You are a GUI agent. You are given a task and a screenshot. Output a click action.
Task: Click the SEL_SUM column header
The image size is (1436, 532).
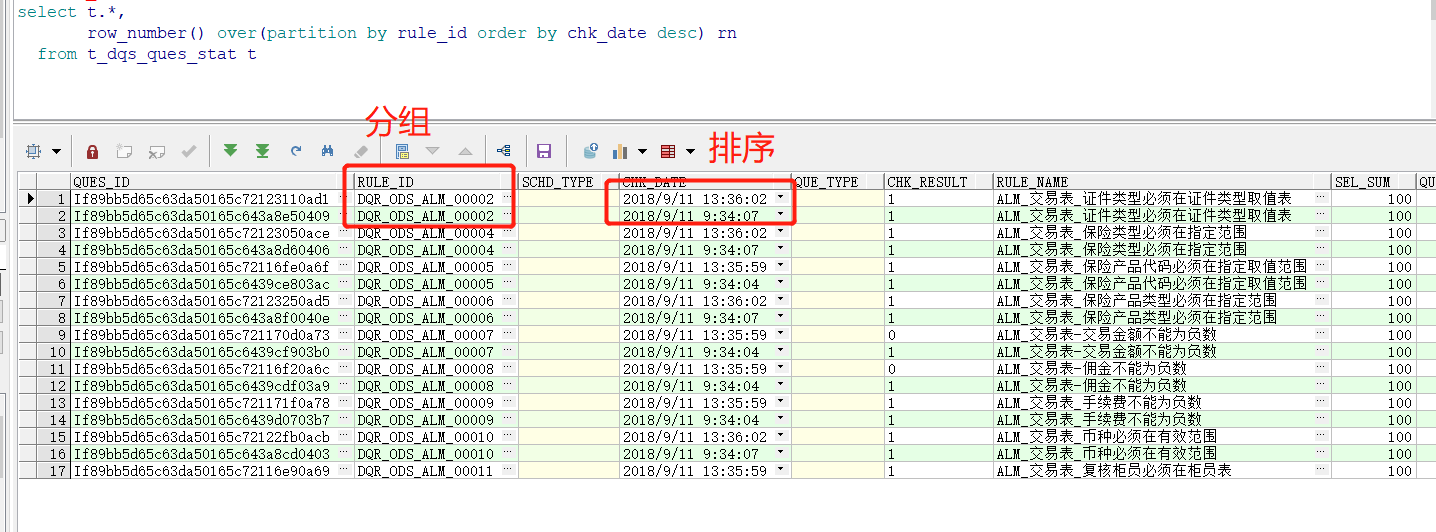click(1374, 182)
